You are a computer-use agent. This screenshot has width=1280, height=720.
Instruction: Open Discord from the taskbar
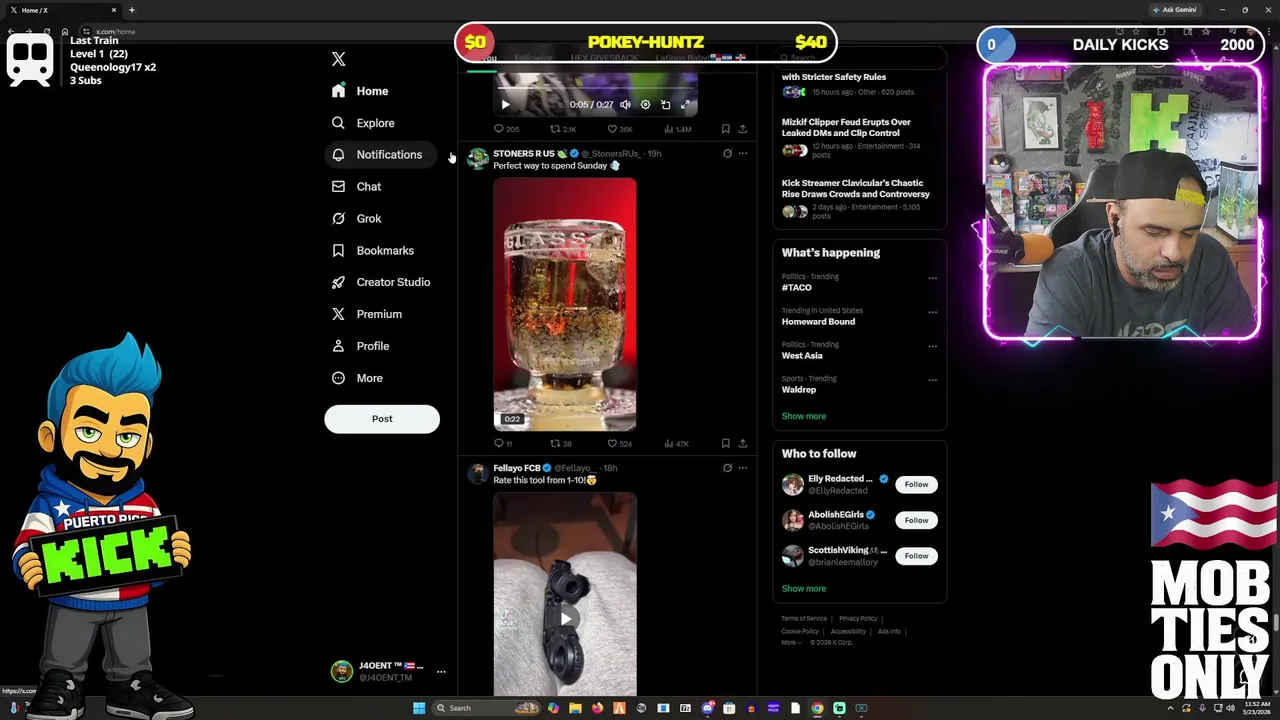pos(707,708)
